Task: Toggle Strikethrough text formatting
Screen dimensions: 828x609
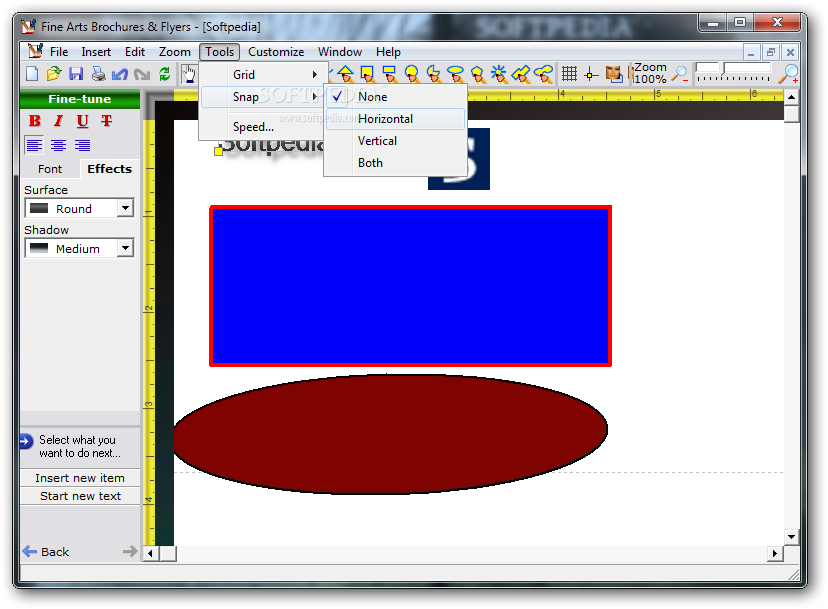Action: coord(107,121)
